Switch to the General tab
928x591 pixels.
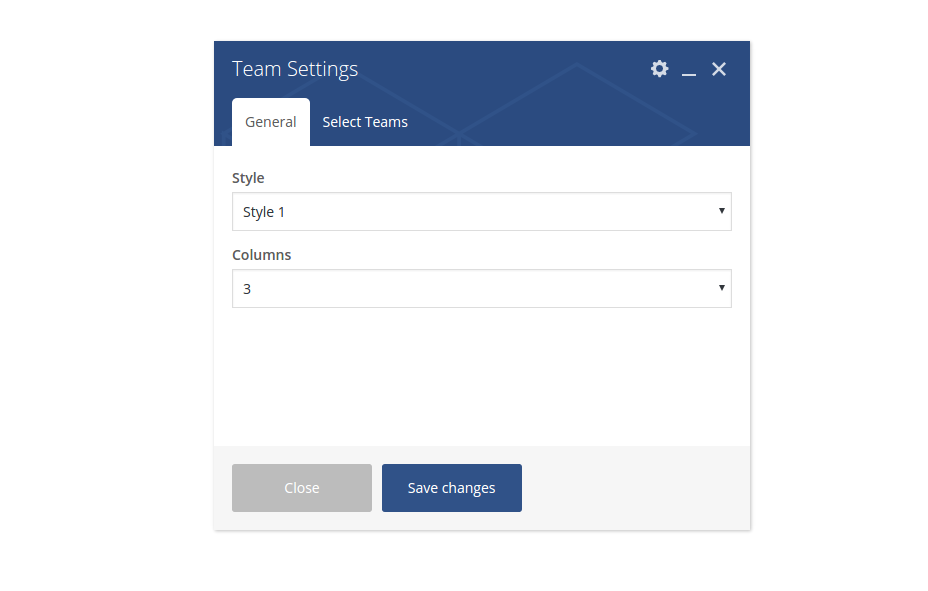(x=270, y=122)
